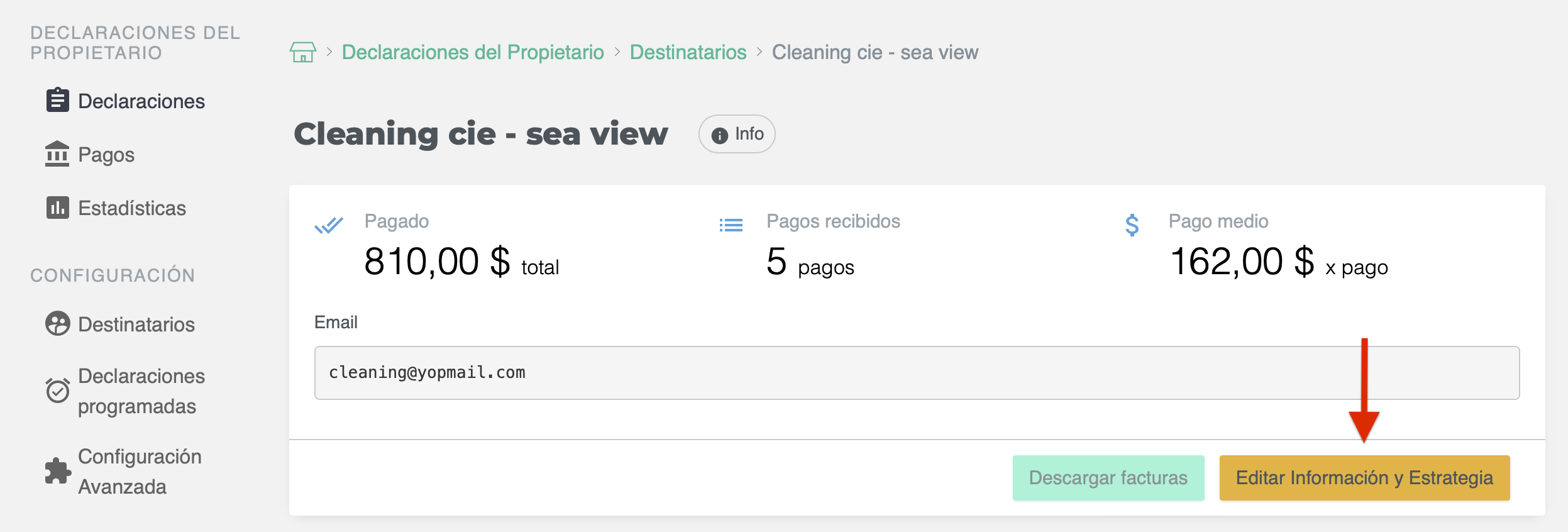Open Configuración Avanzada settings
The width and height of the screenshot is (1568, 532).
click(x=139, y=472)
